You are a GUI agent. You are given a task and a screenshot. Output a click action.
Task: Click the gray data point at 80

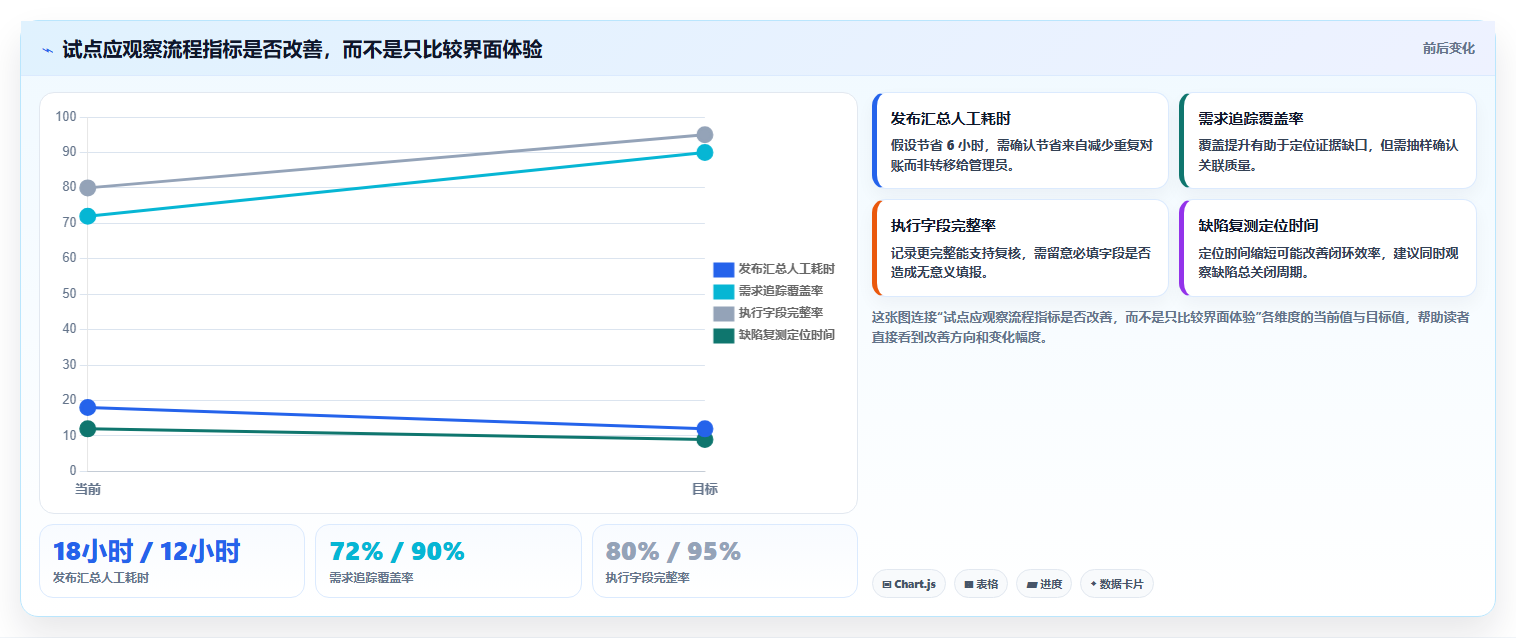(88, 188)
